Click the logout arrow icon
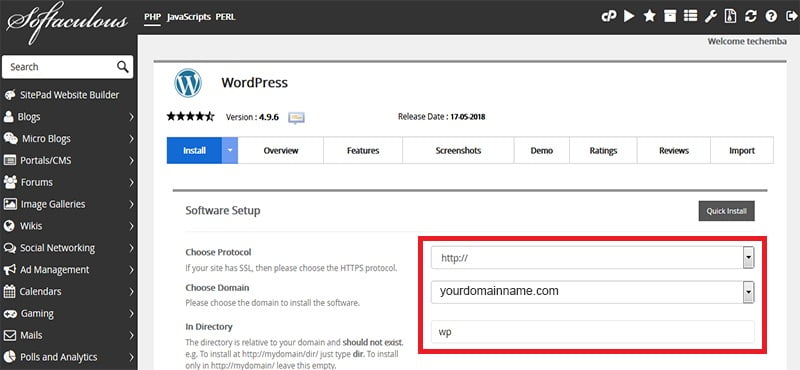This screenshot has width=800, height=370. coord(791,16)
